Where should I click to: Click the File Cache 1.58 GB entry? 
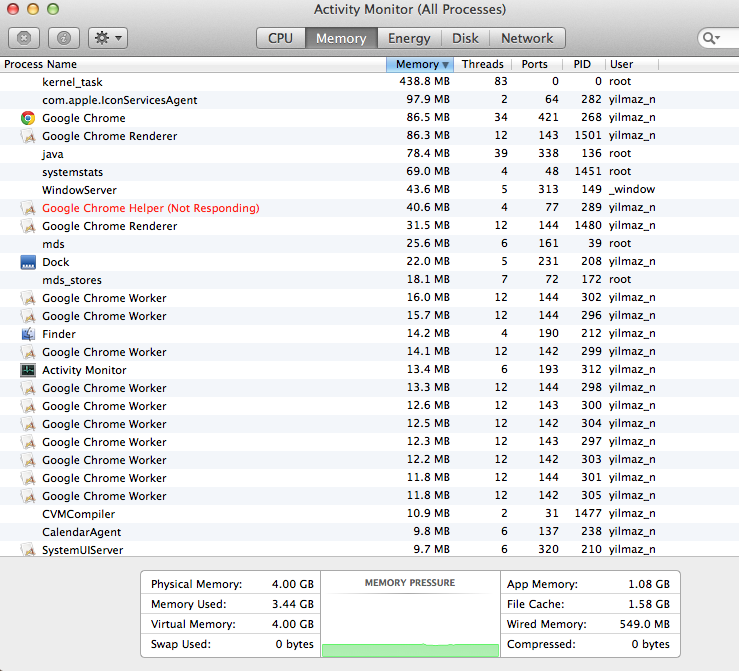(x=588, y=604)
